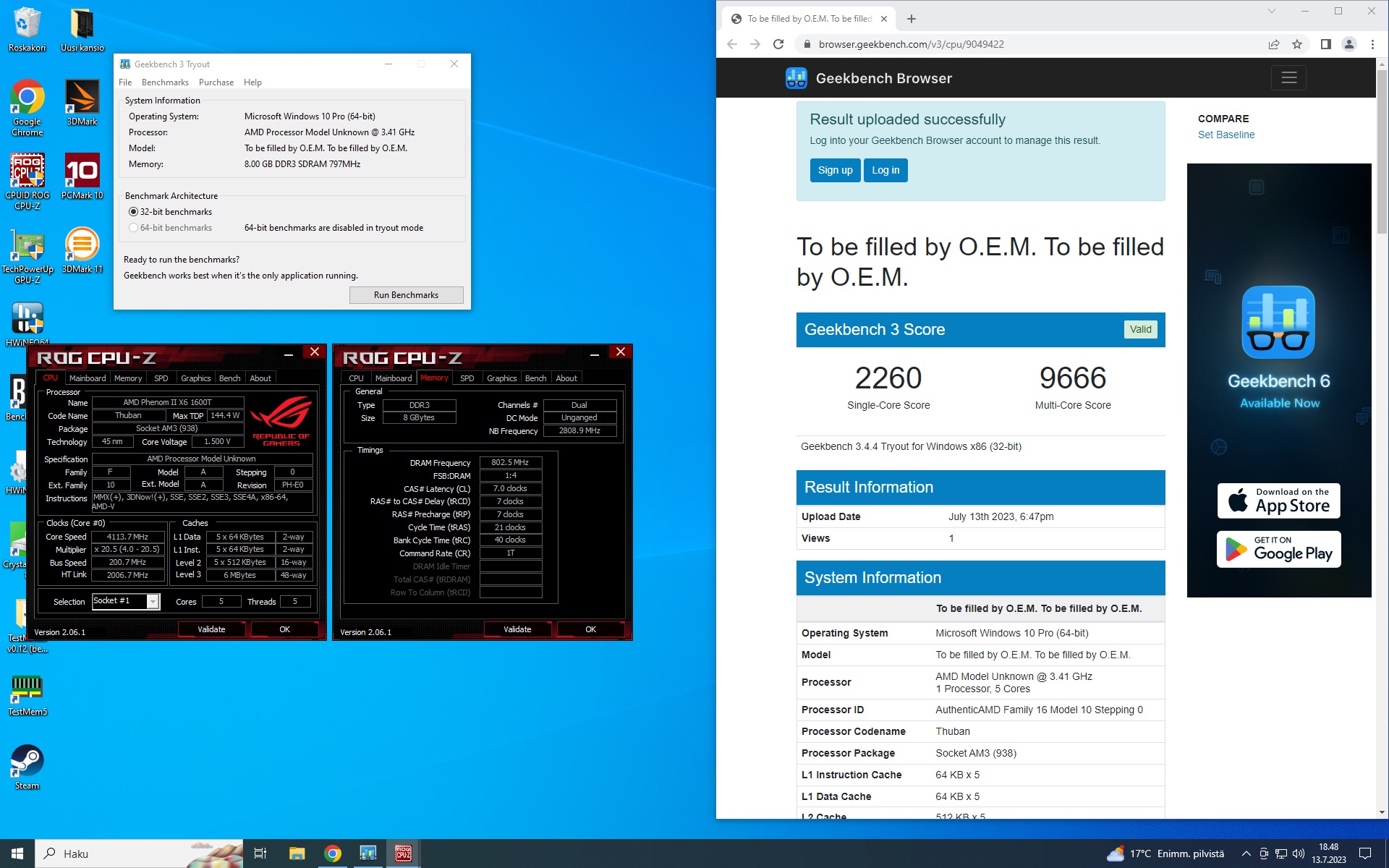Launch TechPowerUp GPU-Z desktop icon
Viewport: 1389px width, 868px height.
point(27,255)
